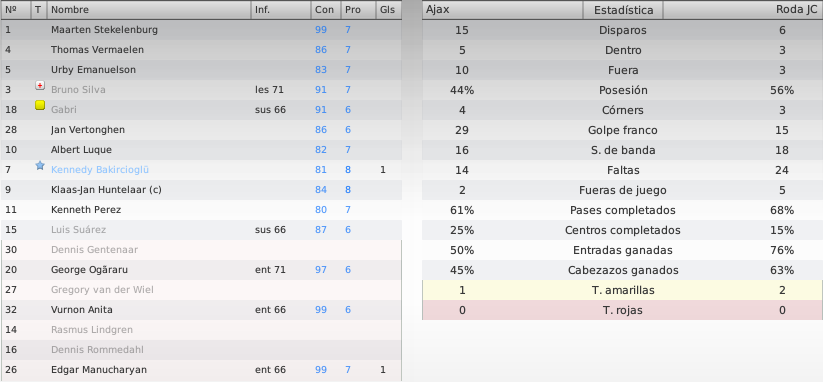The image size is (823, 382).
Task: Sort by the Nº column header
Action: pyautogui.click(x=16, y=10)
